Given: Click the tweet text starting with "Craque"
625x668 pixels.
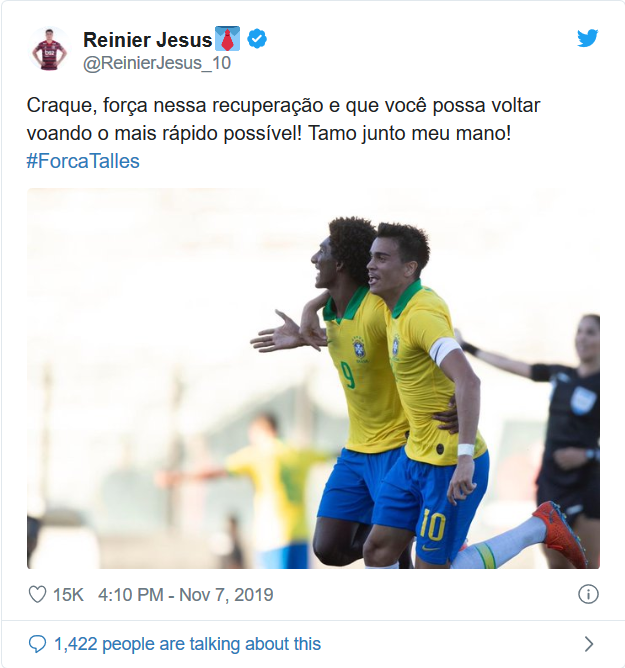Looking at the screenshot, I should [x=283, y=119].
